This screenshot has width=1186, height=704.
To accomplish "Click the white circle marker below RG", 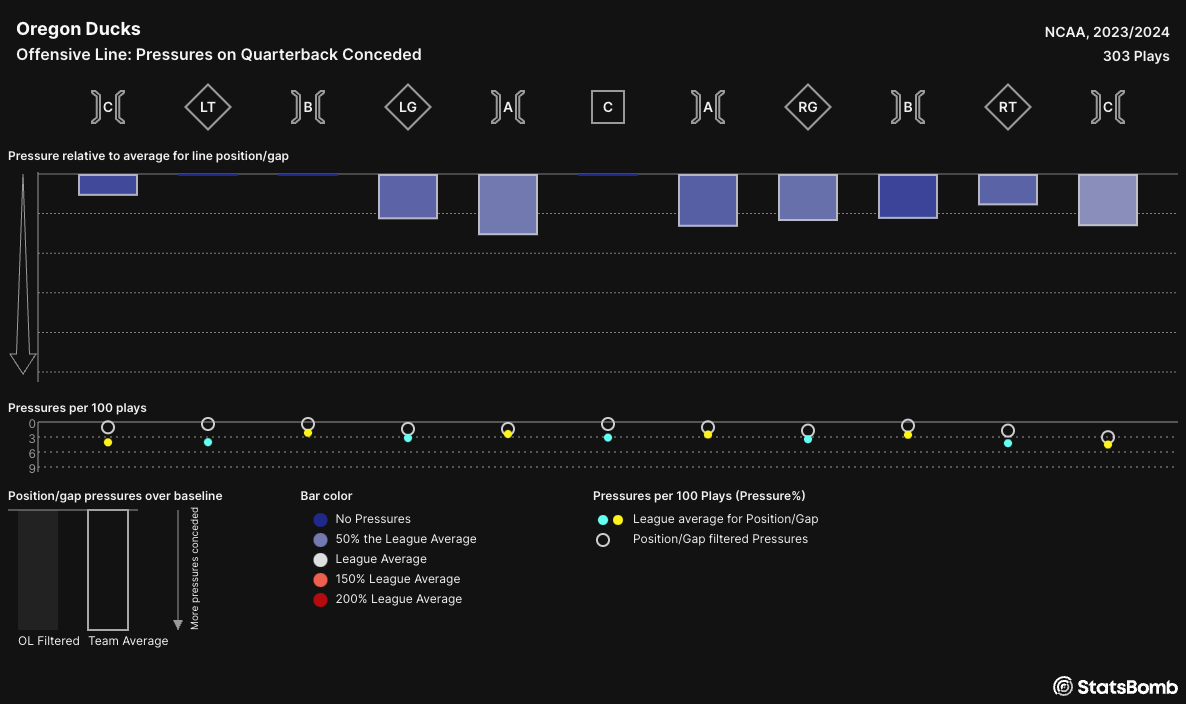I will [808, 430].
